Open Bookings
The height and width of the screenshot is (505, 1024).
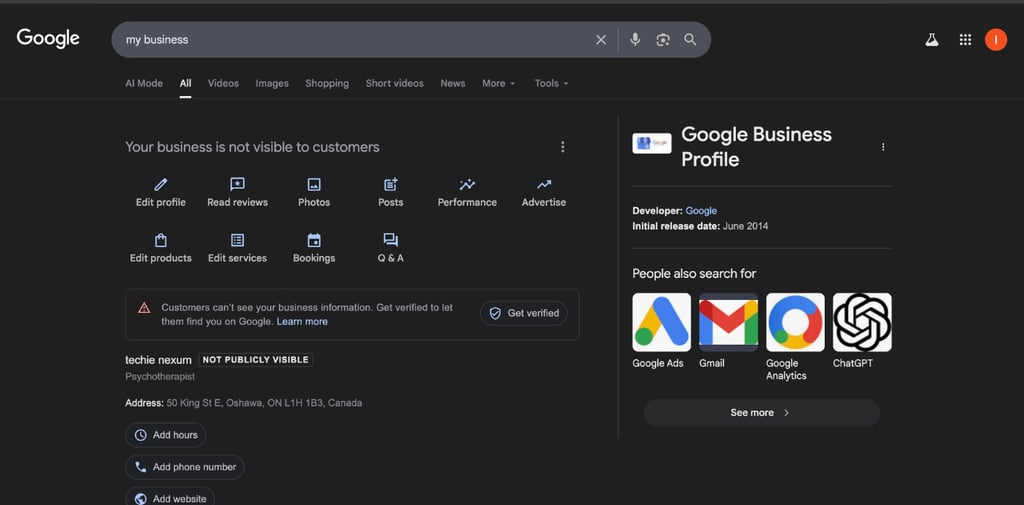point(314,248)
